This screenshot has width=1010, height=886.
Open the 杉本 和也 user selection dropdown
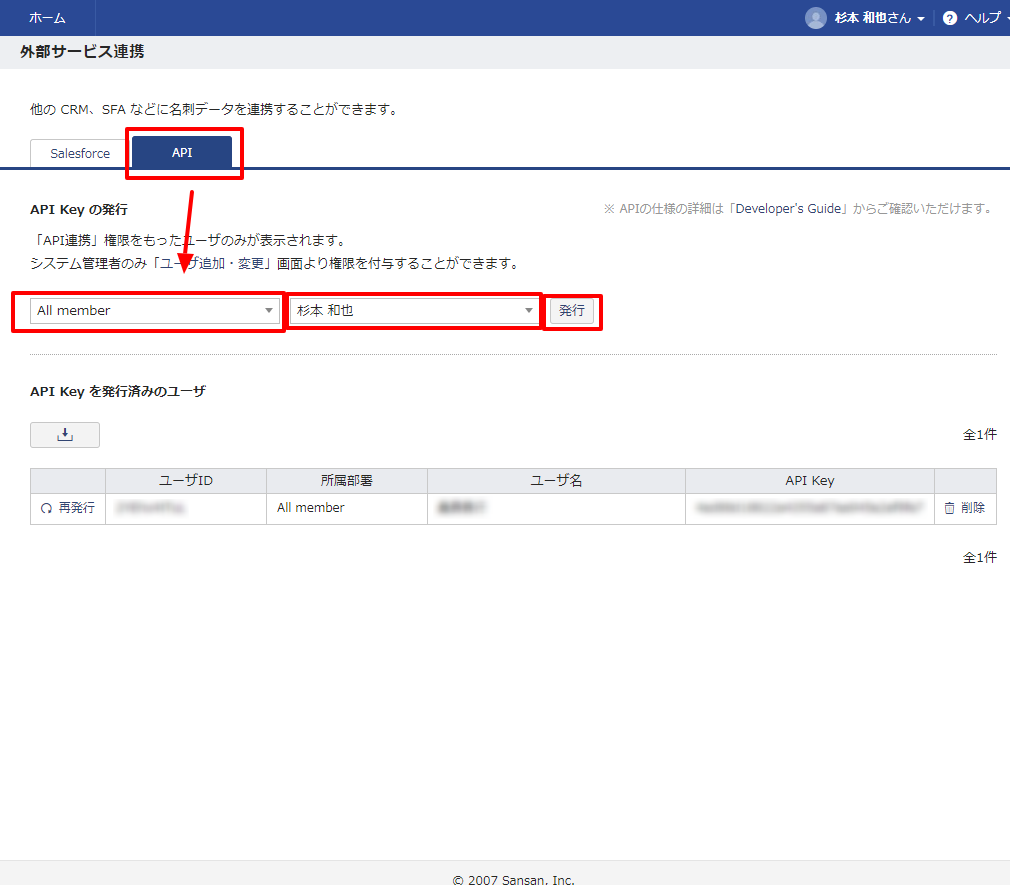pos(413,310)
